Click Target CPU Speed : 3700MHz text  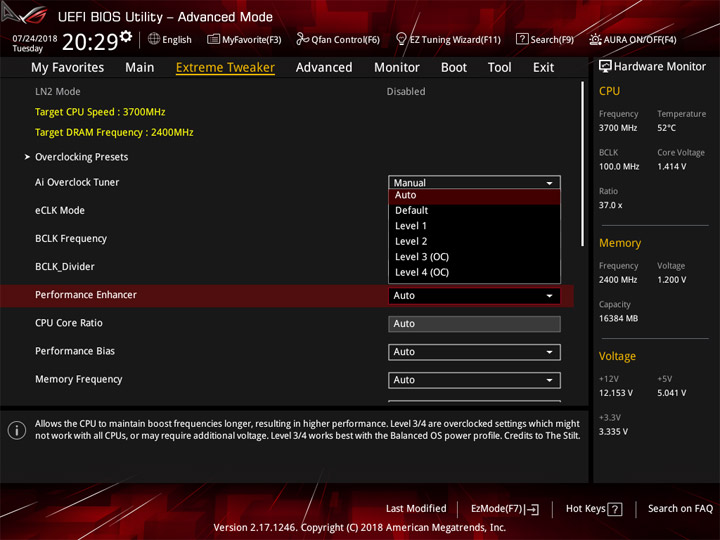100,112
